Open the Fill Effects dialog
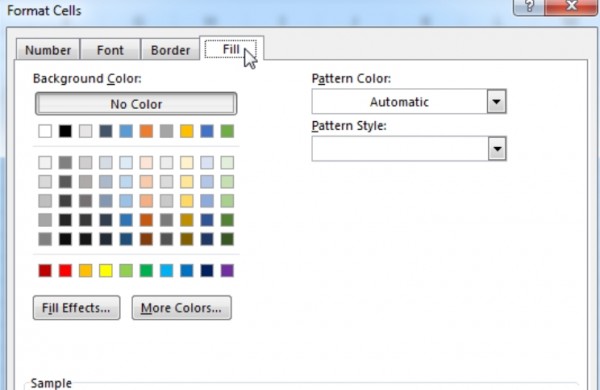600x390 pixels. coord(76,308)
